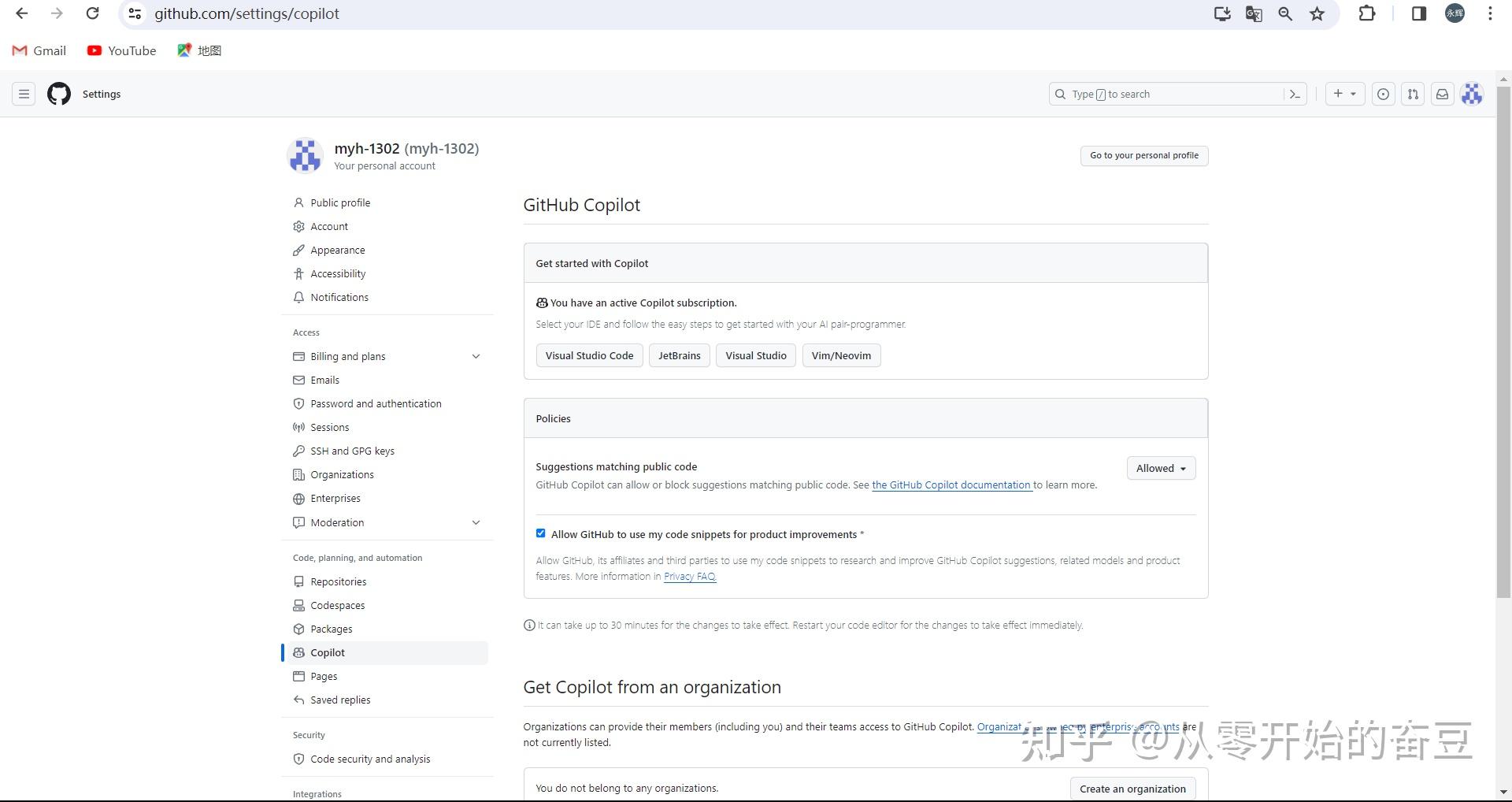The height and width of the screenshot is (802, 1512).
Task: Open the command palette icon in search bar
Action: 1295,94
